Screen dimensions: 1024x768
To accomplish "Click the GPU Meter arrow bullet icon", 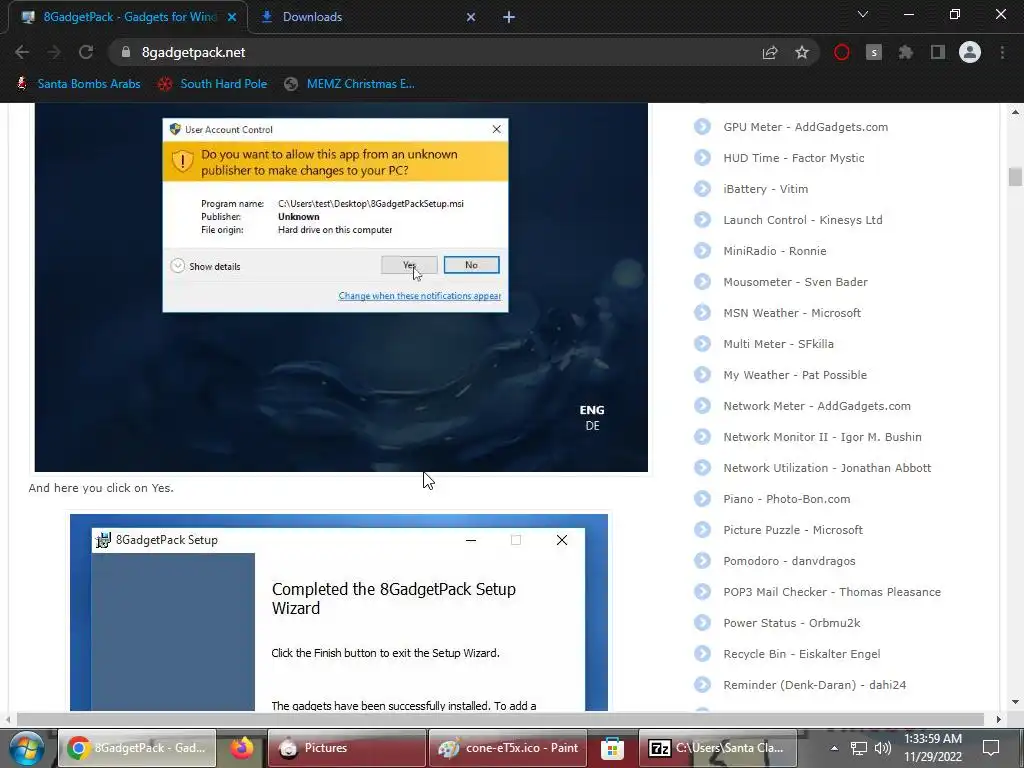I will click(x=702, y=127).
